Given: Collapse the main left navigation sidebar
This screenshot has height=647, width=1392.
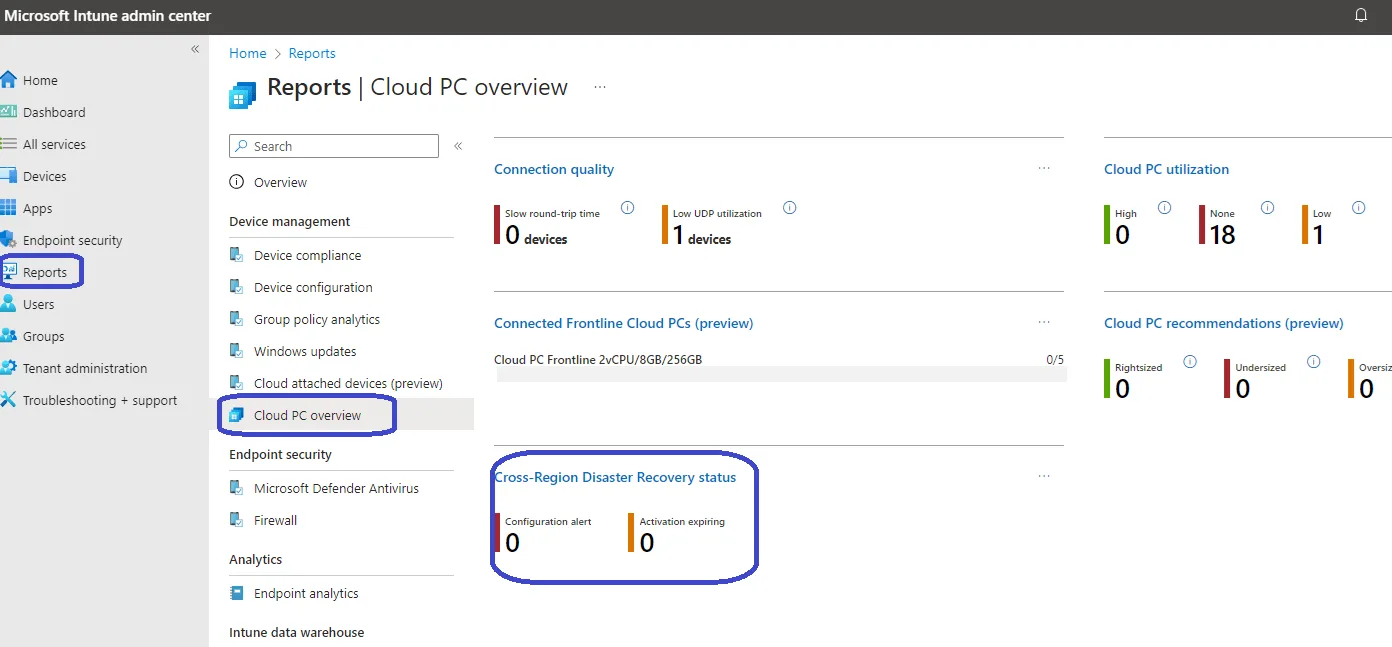Looking at the screenshot, I should point(195,49).
